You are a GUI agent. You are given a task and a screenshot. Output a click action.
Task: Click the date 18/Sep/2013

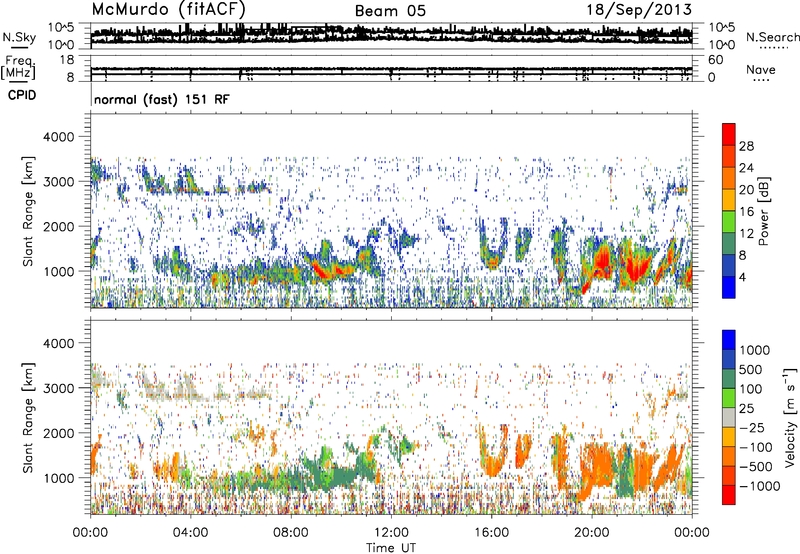point(639,10)
